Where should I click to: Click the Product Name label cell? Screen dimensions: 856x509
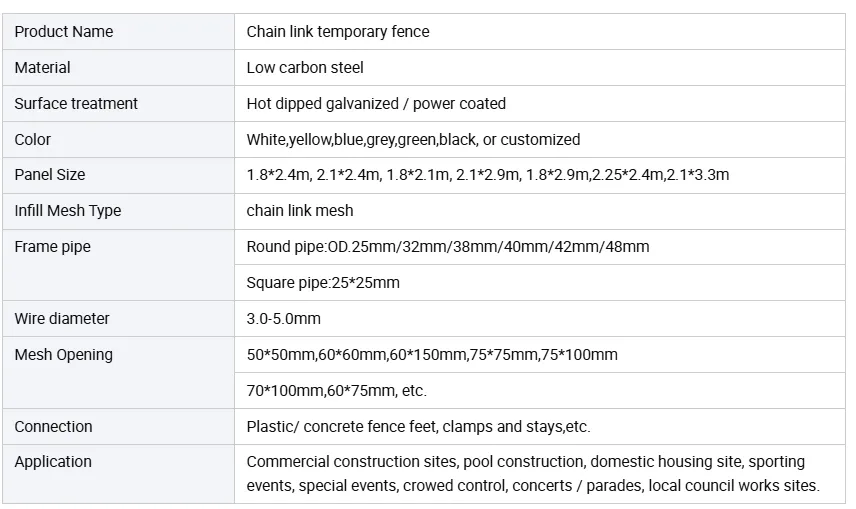point(118,32)
